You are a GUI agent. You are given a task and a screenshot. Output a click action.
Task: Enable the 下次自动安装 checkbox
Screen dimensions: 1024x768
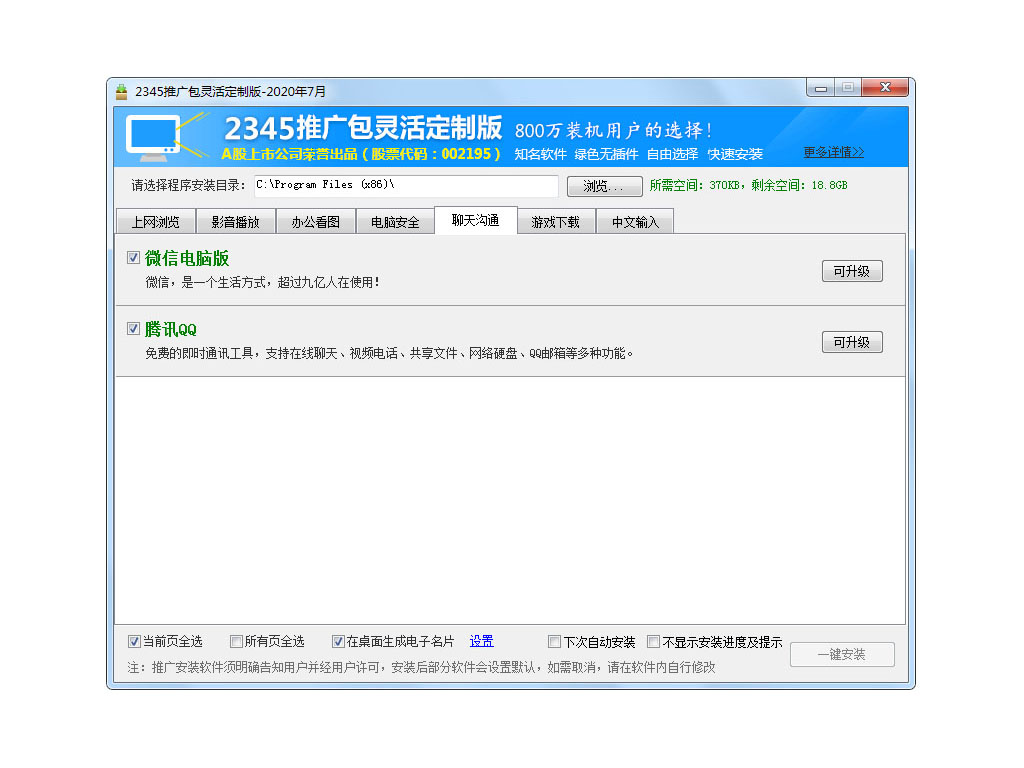point(554,641)
